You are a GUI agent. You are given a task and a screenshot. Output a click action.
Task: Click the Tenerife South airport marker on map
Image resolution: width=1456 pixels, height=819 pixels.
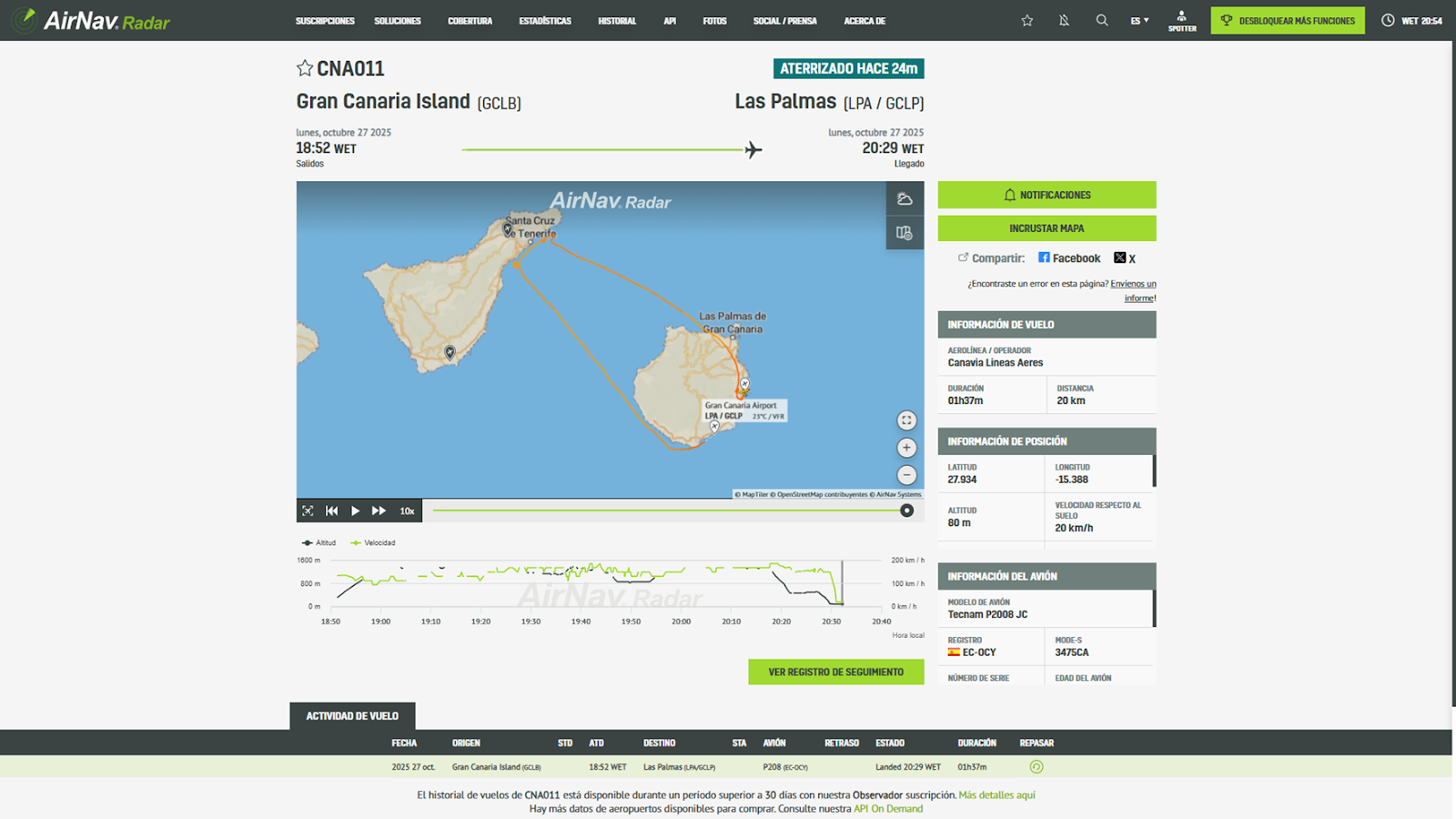click(x=450, y=352)
